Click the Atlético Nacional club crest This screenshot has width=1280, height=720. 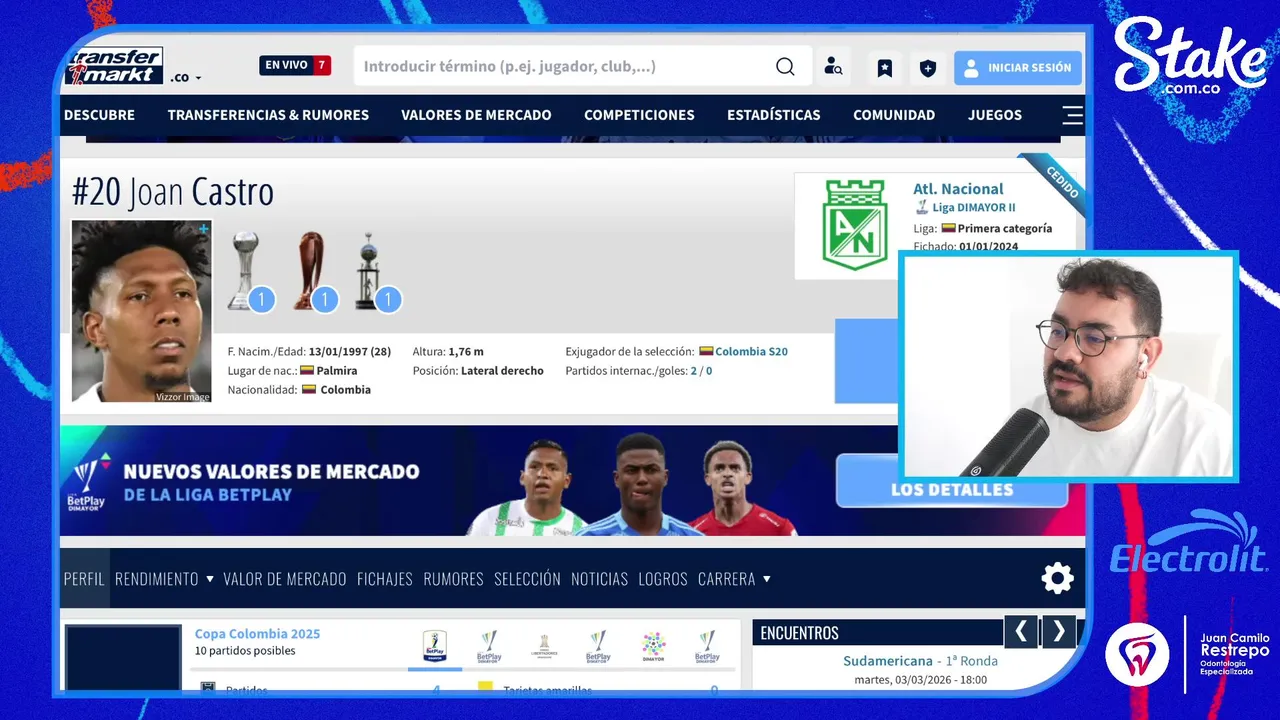coord(854,225)
